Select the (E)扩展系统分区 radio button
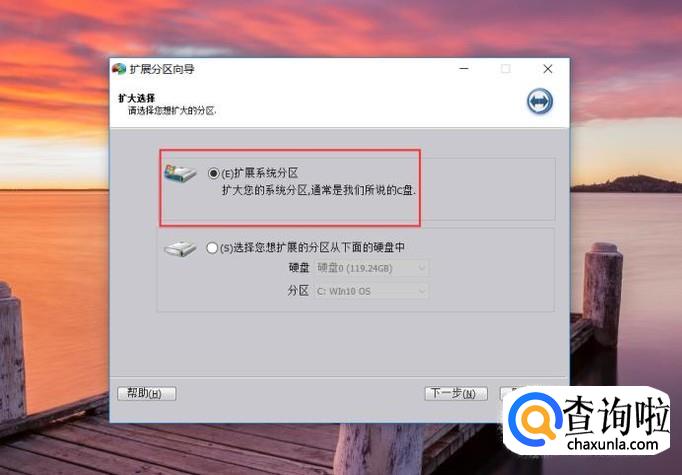The width and height of the screenshot is (682, 475). pos(213,173)
